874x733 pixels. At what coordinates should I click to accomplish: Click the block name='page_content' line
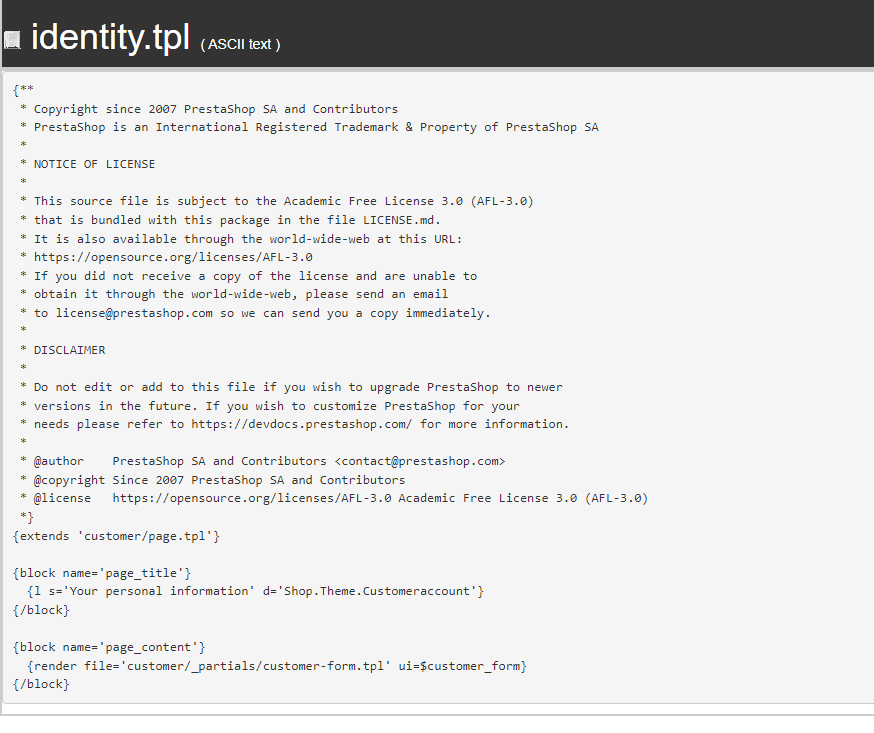point(109,647)
